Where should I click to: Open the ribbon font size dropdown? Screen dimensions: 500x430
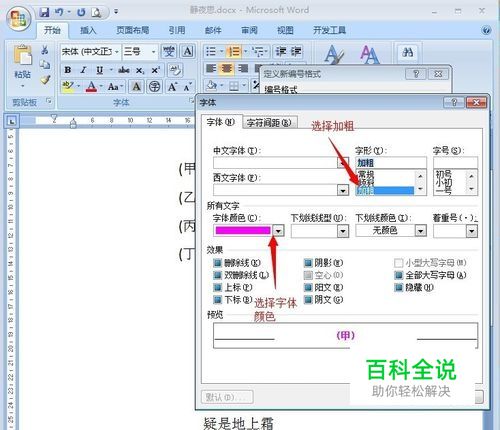(x=153, y=52)
